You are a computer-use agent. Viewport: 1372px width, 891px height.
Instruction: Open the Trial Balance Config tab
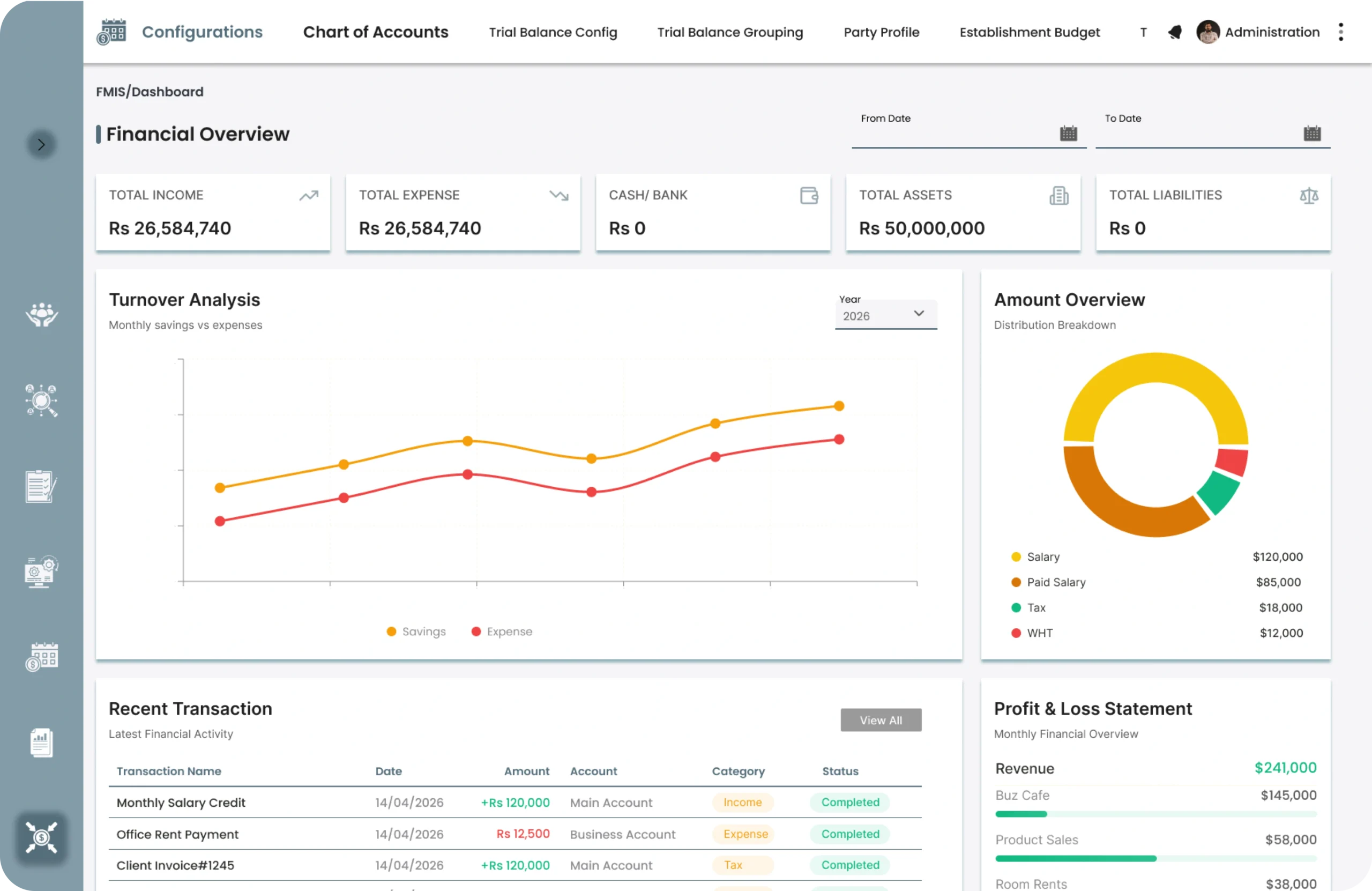click(x=553, y=32)
